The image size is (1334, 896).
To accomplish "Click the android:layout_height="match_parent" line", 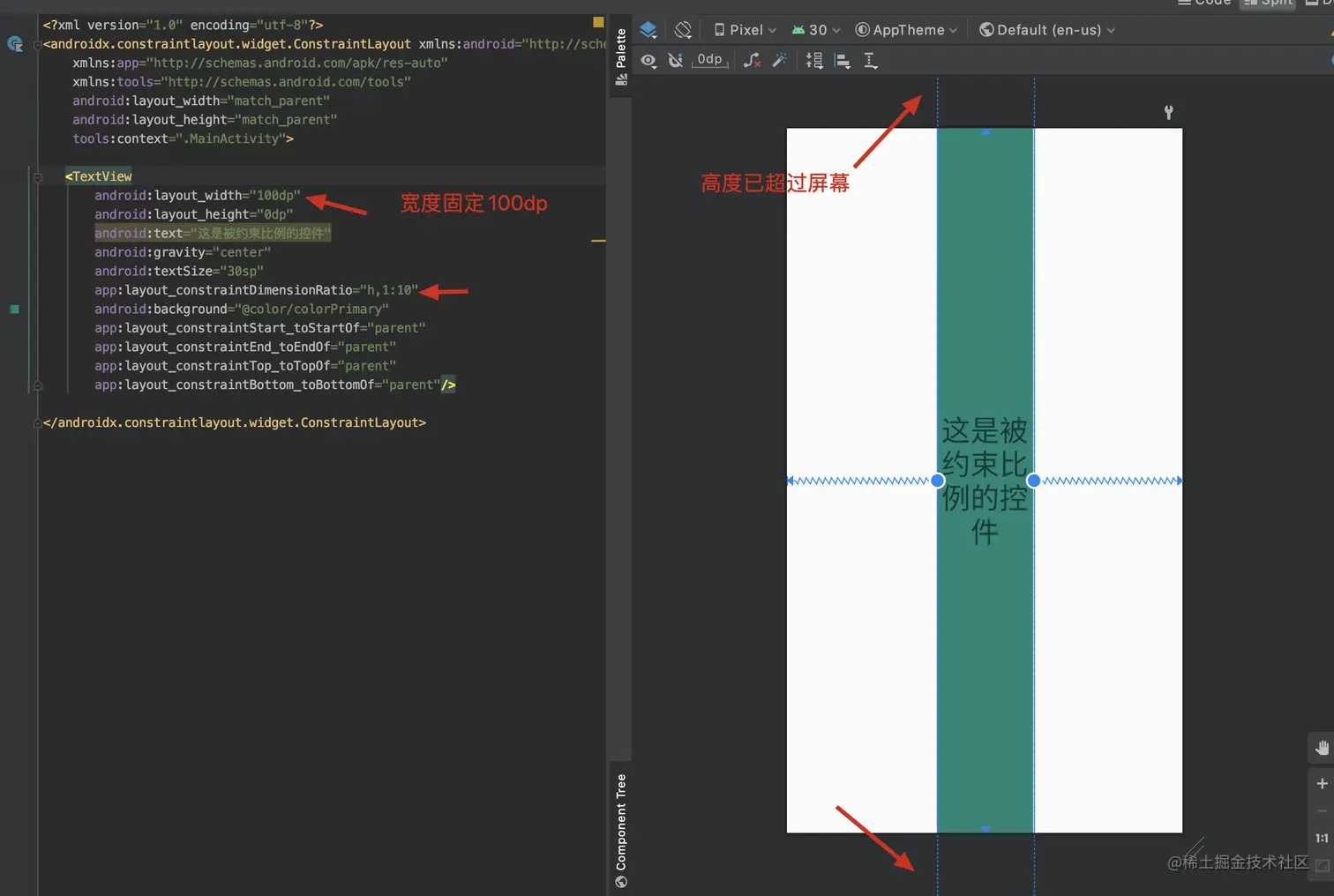I will coord(205,120).
